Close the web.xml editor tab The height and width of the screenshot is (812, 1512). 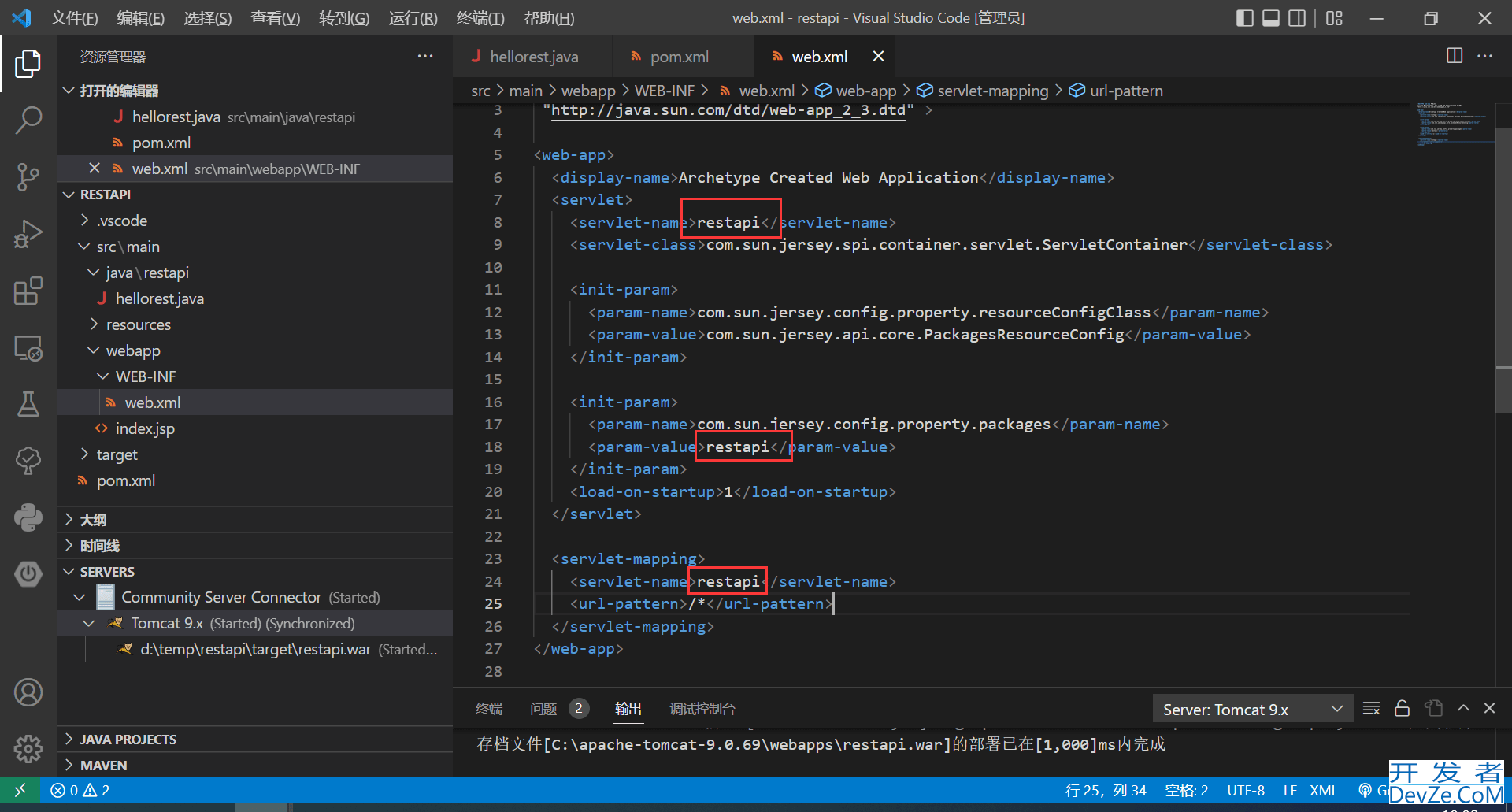(x=878, y=56)
